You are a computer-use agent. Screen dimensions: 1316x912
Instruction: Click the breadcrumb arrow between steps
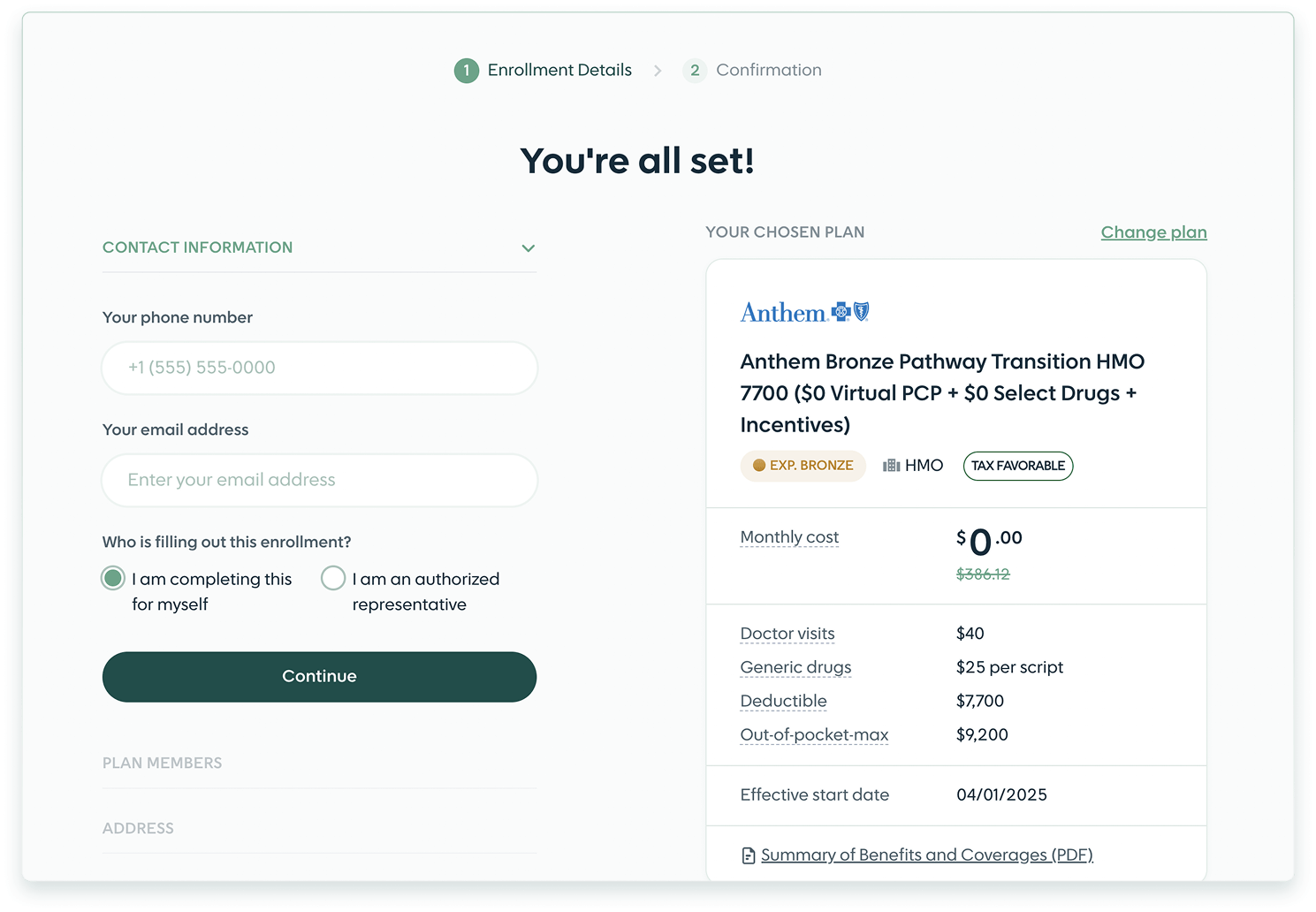point(658,71)
